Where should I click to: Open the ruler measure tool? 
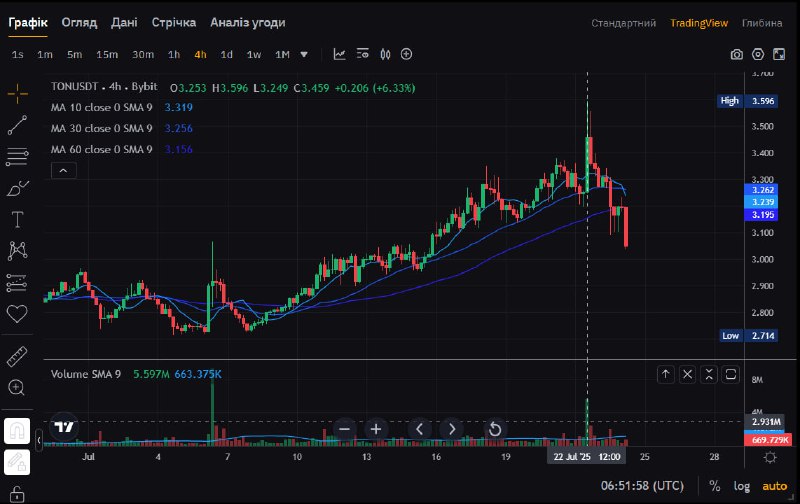coord(17,356)
